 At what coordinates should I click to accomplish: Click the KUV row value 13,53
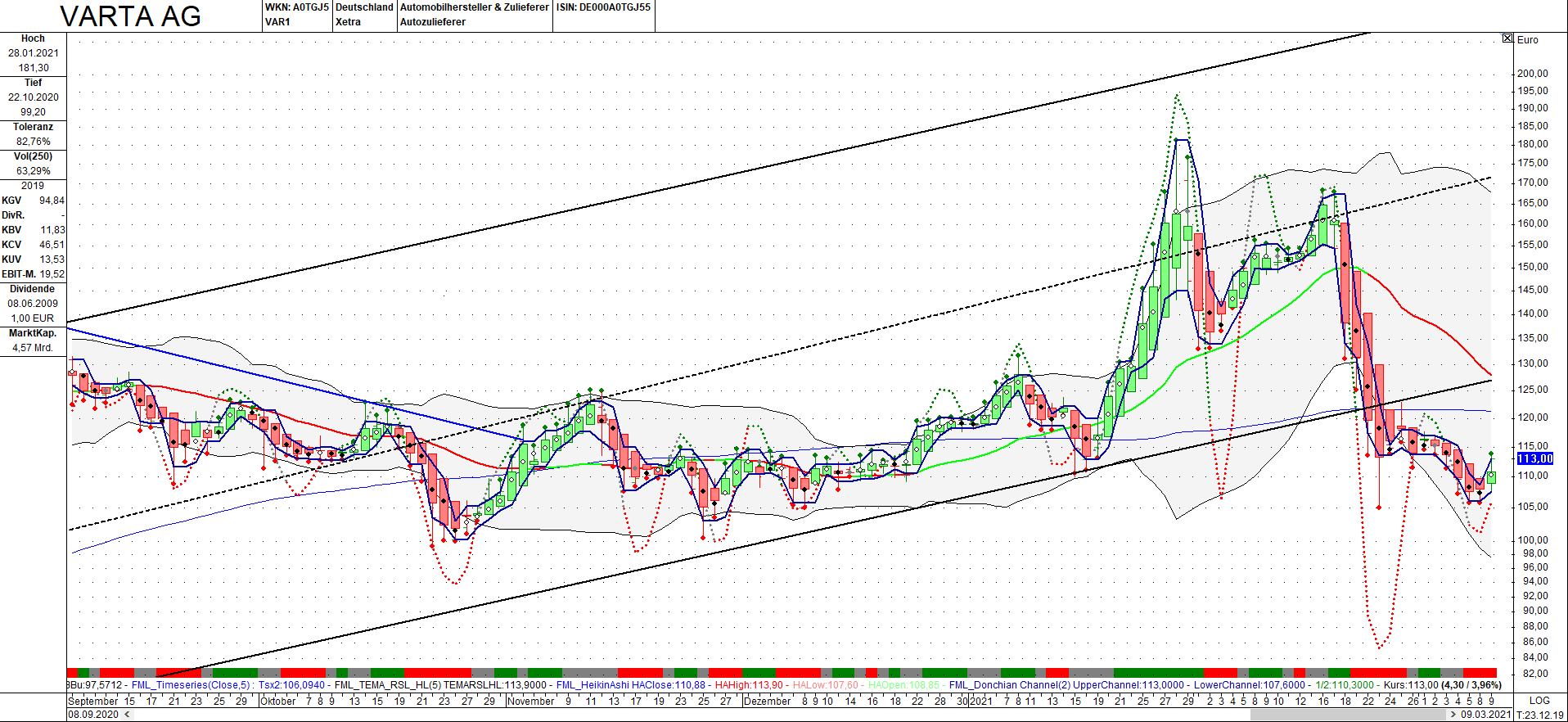[x=52, y=259]
